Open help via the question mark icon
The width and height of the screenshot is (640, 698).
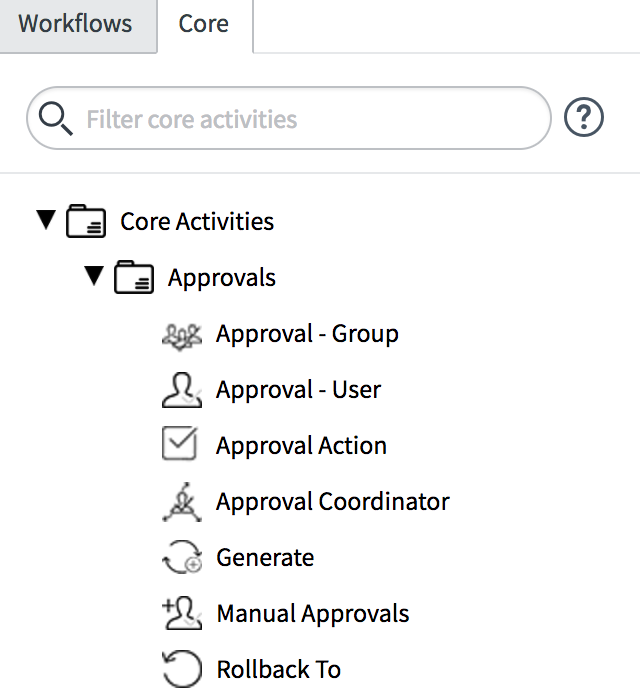tap(583, 118)
